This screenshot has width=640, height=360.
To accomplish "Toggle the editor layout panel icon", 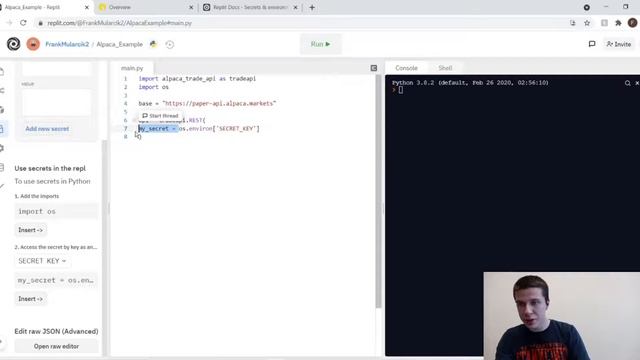I will tap(373, 68).
